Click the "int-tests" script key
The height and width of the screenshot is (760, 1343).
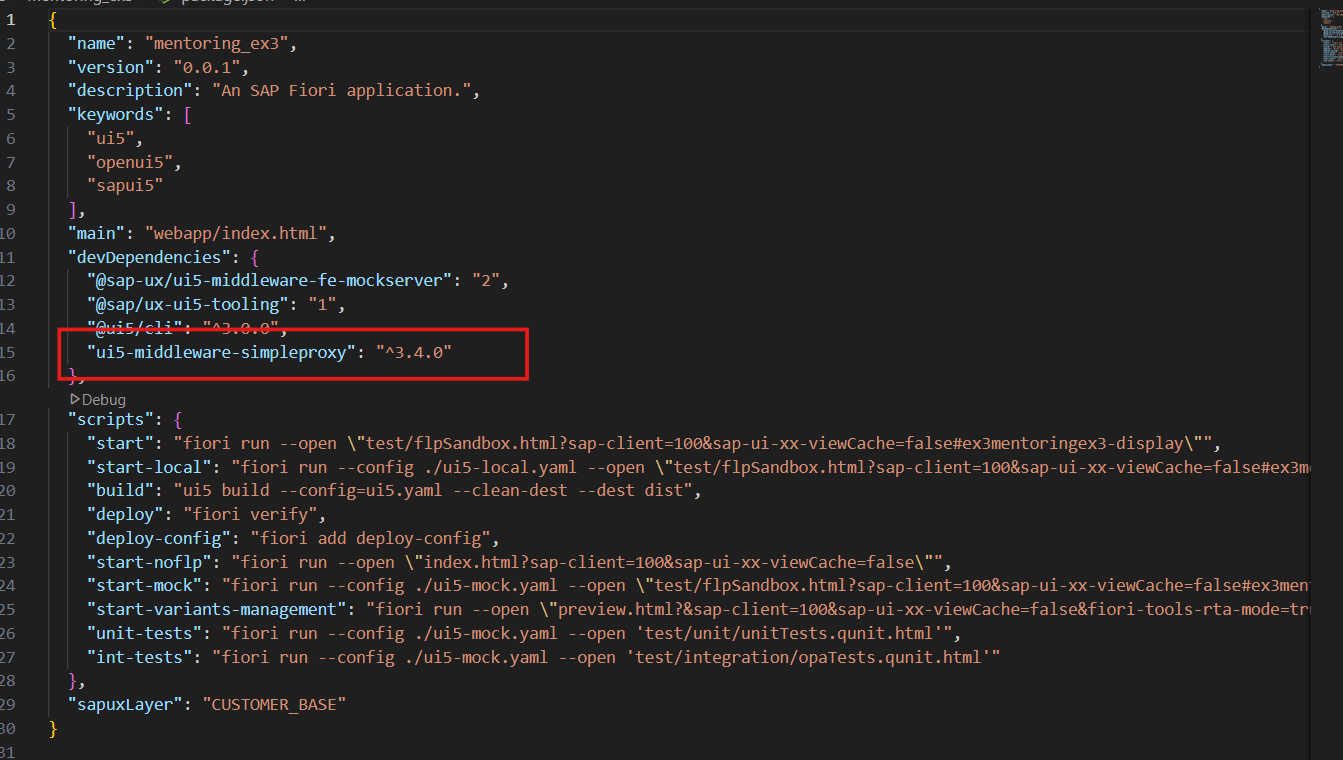tap(139, 657)
